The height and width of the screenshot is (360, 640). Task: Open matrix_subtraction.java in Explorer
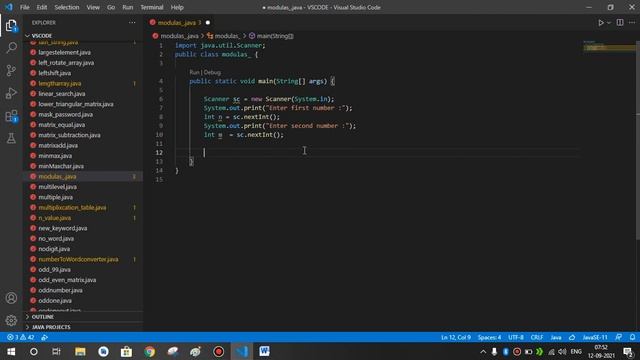click(x=69, y=135)
